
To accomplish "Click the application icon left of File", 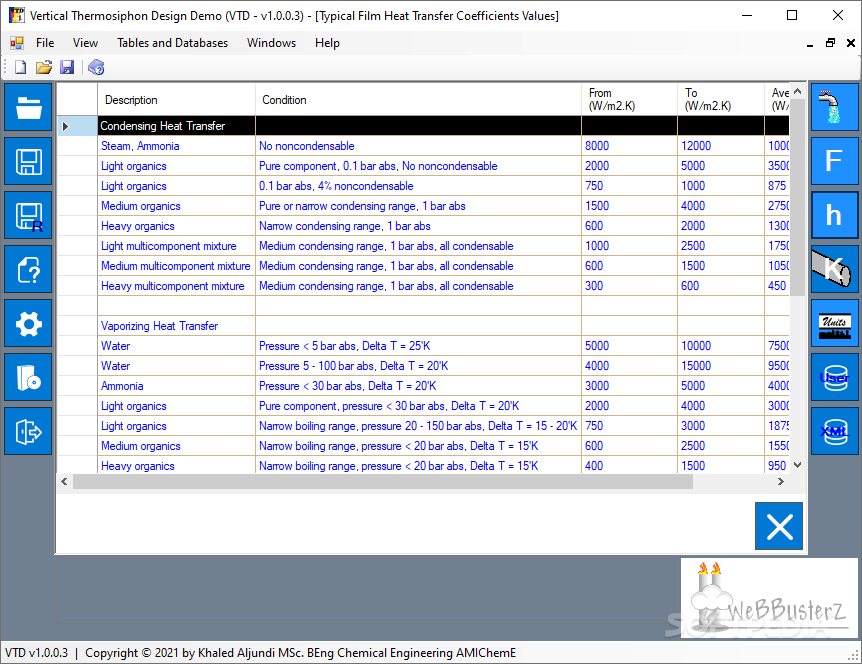I will [16, 43].
